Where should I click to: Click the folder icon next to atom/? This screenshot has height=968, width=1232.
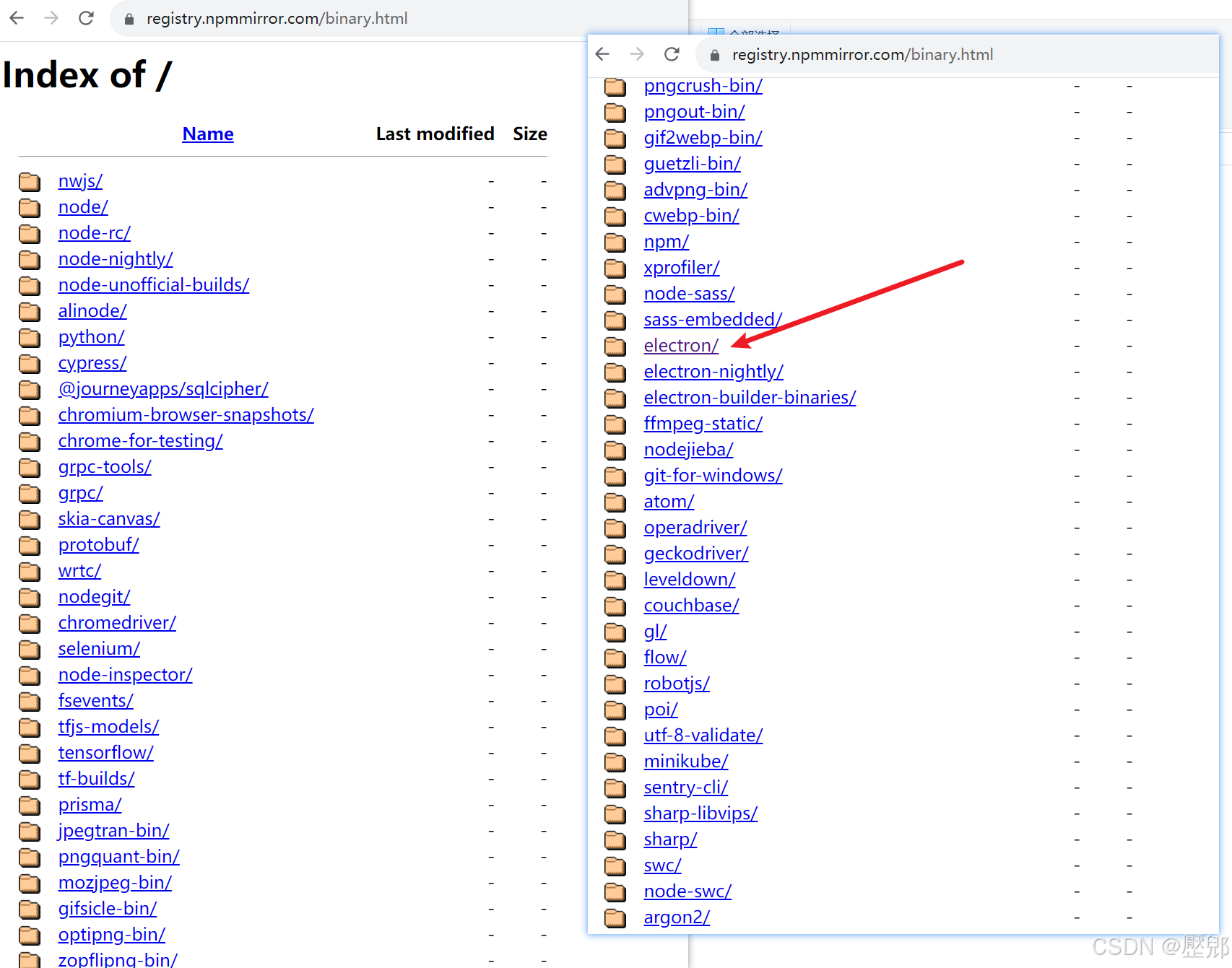click(x=615, y=502)
